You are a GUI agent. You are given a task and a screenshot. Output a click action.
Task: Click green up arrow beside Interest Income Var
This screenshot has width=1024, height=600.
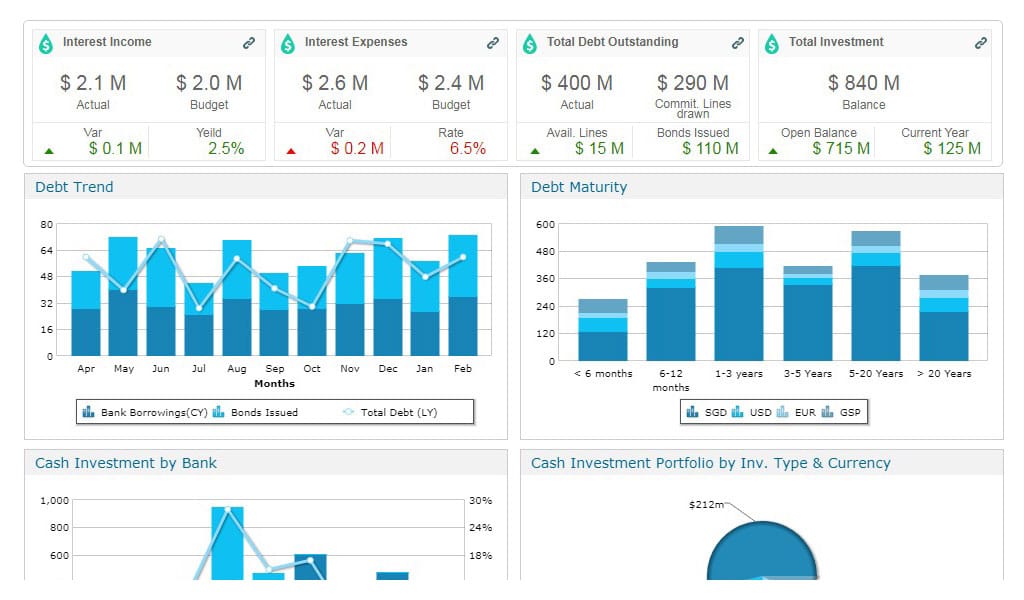click(x=49, y=151)
